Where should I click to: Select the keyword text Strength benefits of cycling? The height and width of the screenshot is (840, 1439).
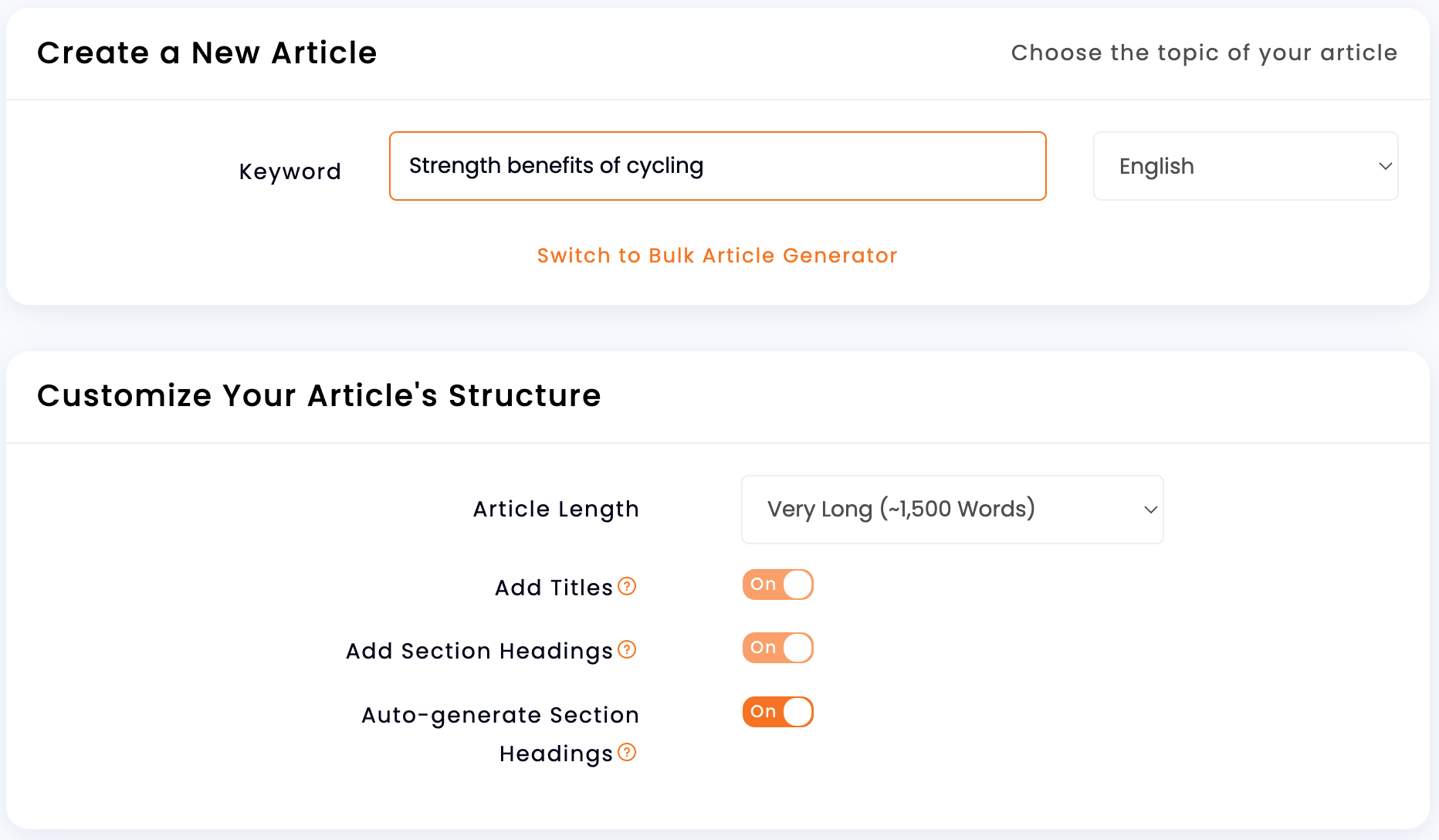(556, 165)
